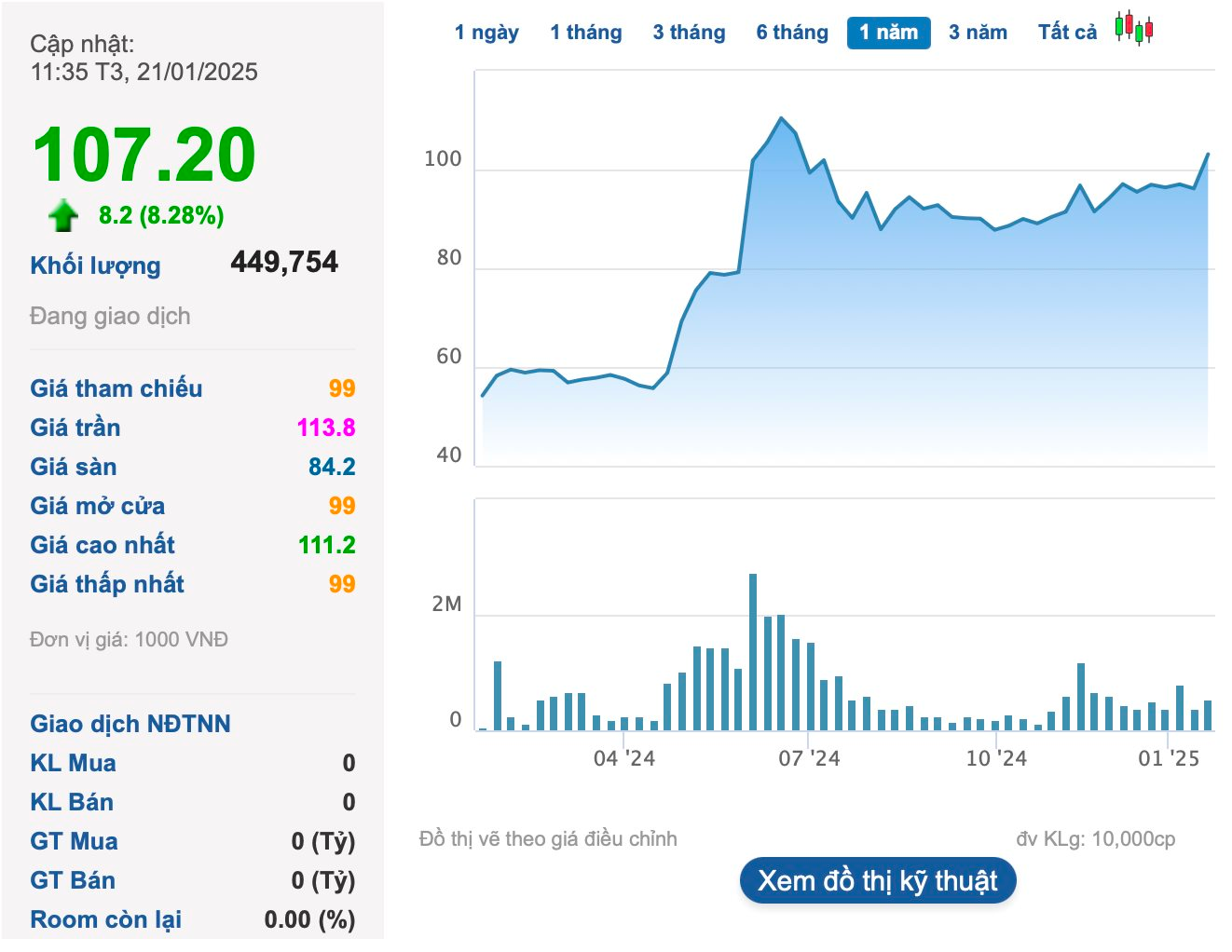Image resolution: width=1232 pixels, height=952 pixels.
Task: Switch chart to 1 tháng range
Action: pos(586,33)
